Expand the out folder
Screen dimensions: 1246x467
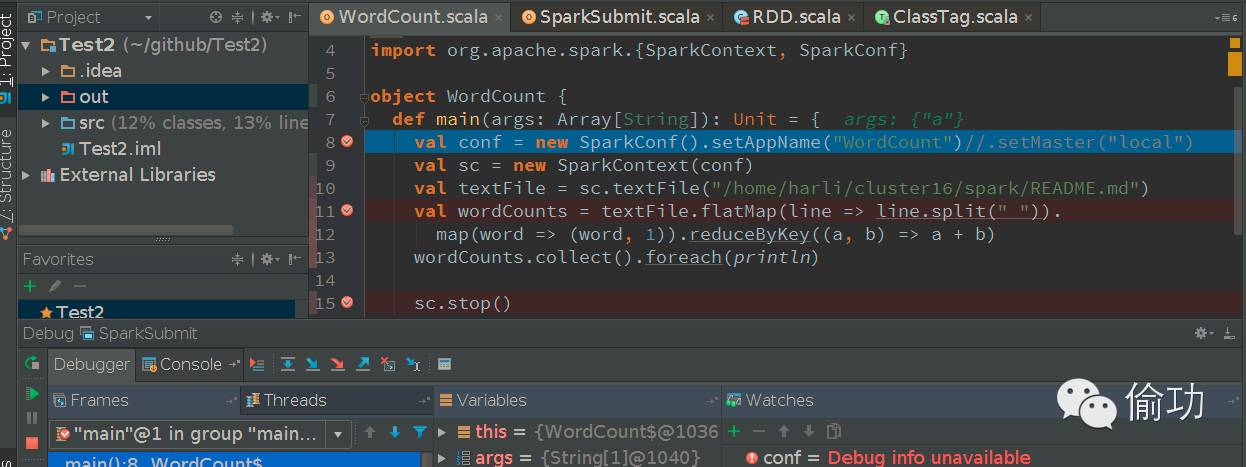(46, 97)
